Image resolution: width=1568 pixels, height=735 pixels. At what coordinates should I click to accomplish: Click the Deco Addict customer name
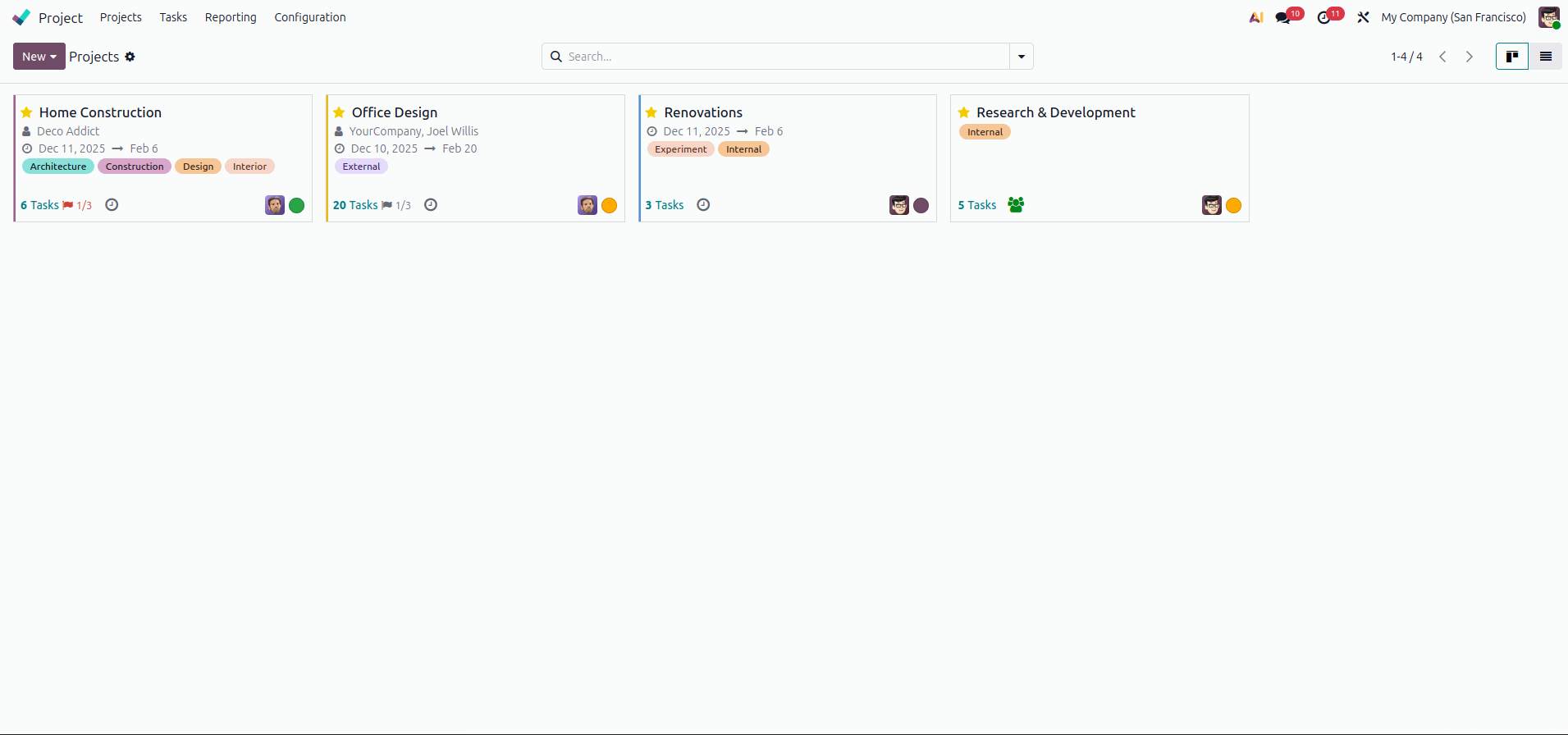tap(68, 131)
